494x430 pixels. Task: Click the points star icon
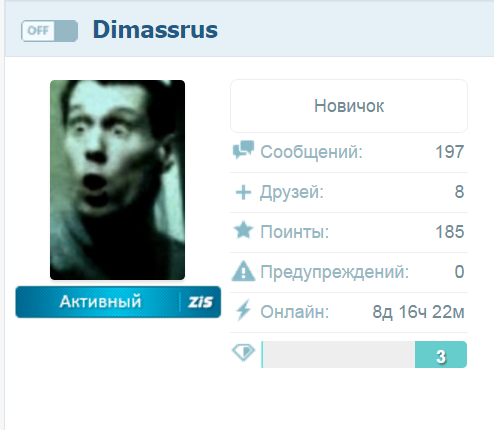pos(243,230)
